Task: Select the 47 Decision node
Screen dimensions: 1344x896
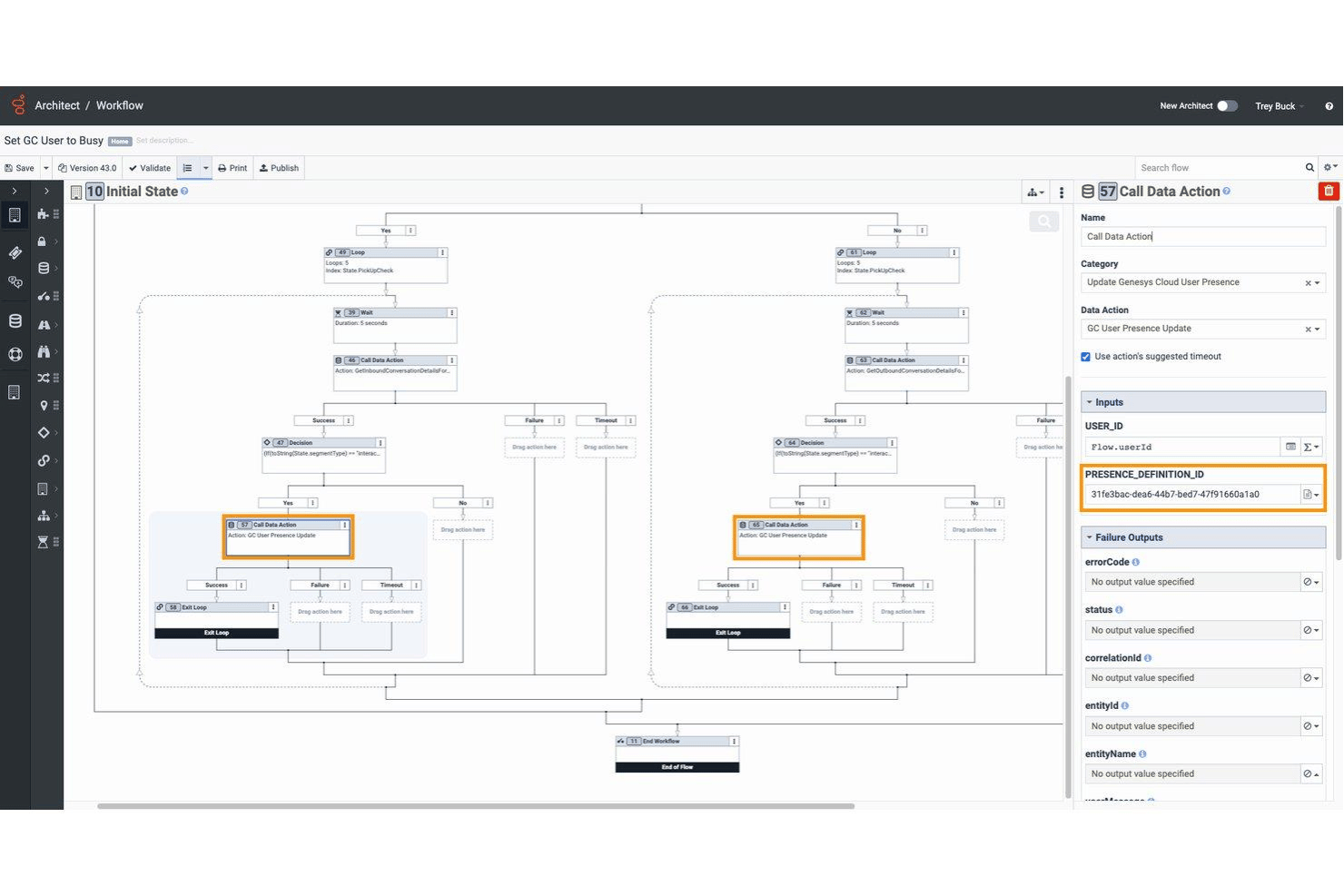Action: click(323, 455)
